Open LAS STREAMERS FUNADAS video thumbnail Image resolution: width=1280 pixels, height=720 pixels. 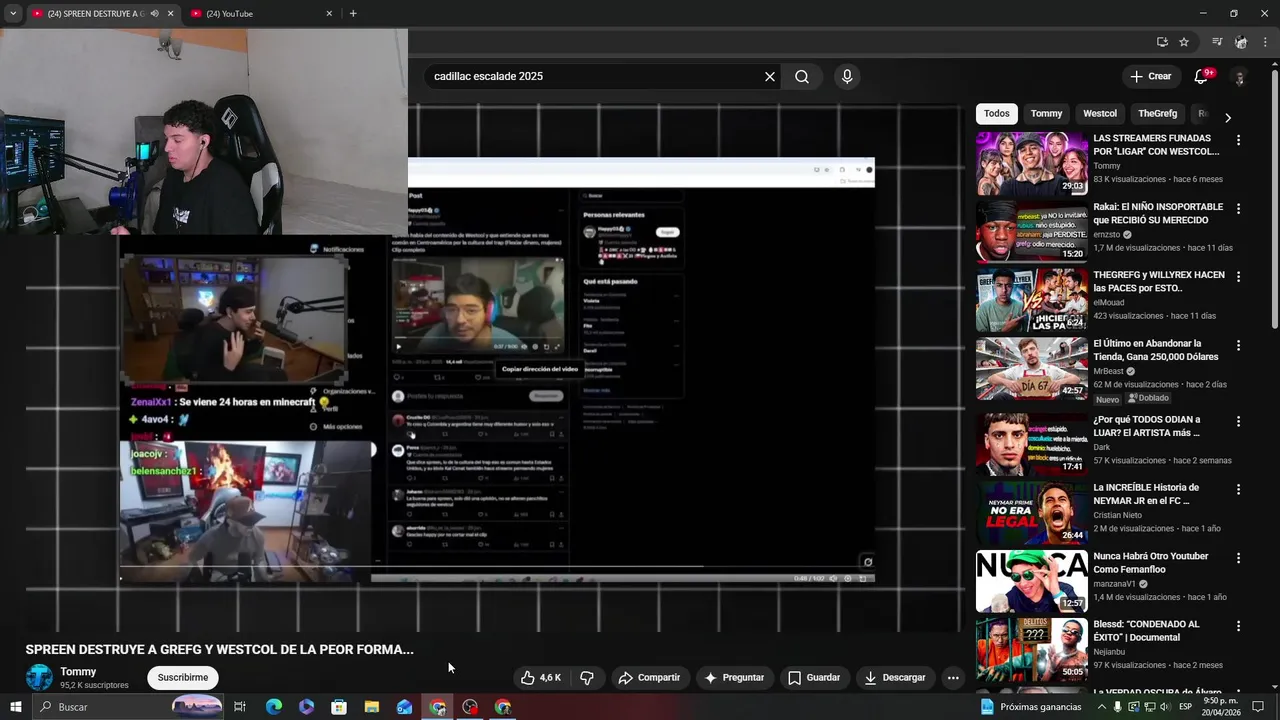tap(1032, 163)
